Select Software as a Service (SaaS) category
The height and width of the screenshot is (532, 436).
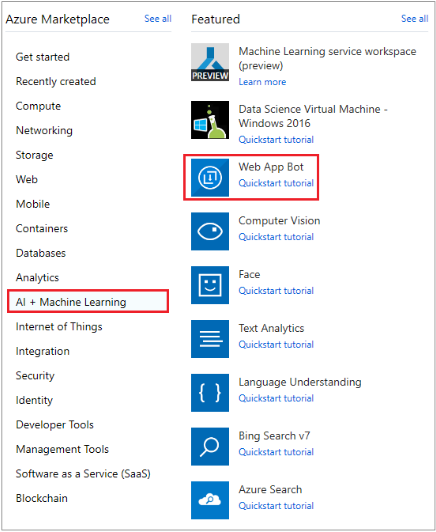[83, 474]
